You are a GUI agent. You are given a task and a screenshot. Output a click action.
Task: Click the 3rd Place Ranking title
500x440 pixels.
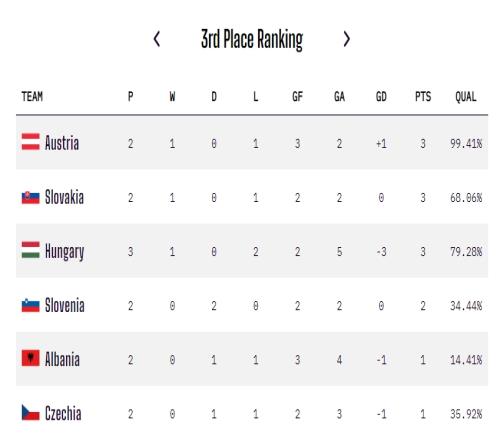tap(252, 40)
